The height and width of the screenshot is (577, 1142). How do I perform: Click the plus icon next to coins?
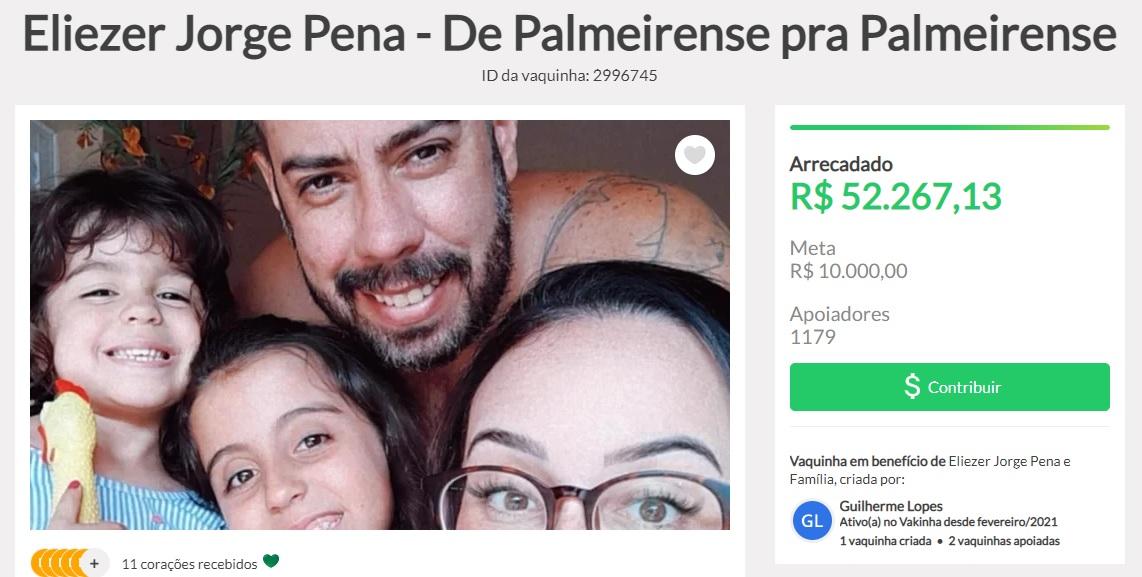click(x=94, y=563)
